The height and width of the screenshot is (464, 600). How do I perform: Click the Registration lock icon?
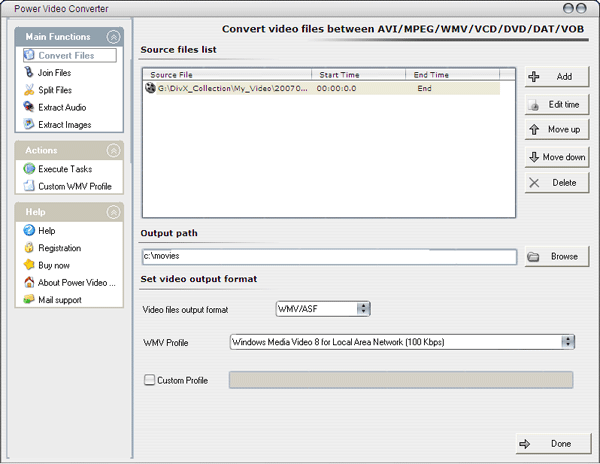[29, 247]
